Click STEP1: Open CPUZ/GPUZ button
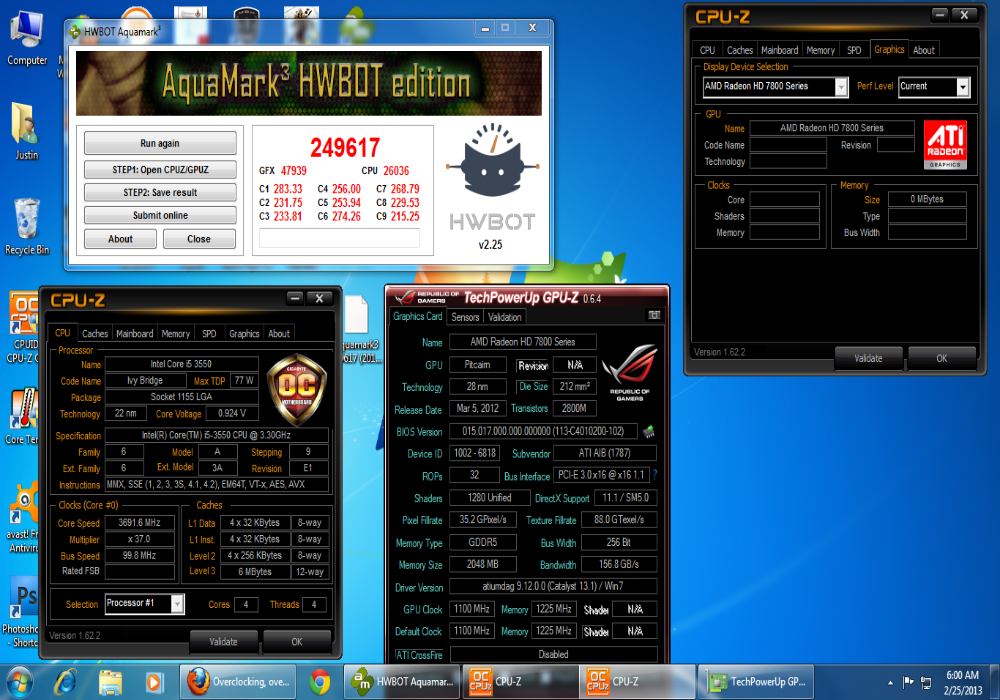The width and height of the screenshot is (1000, 700). 160,170
